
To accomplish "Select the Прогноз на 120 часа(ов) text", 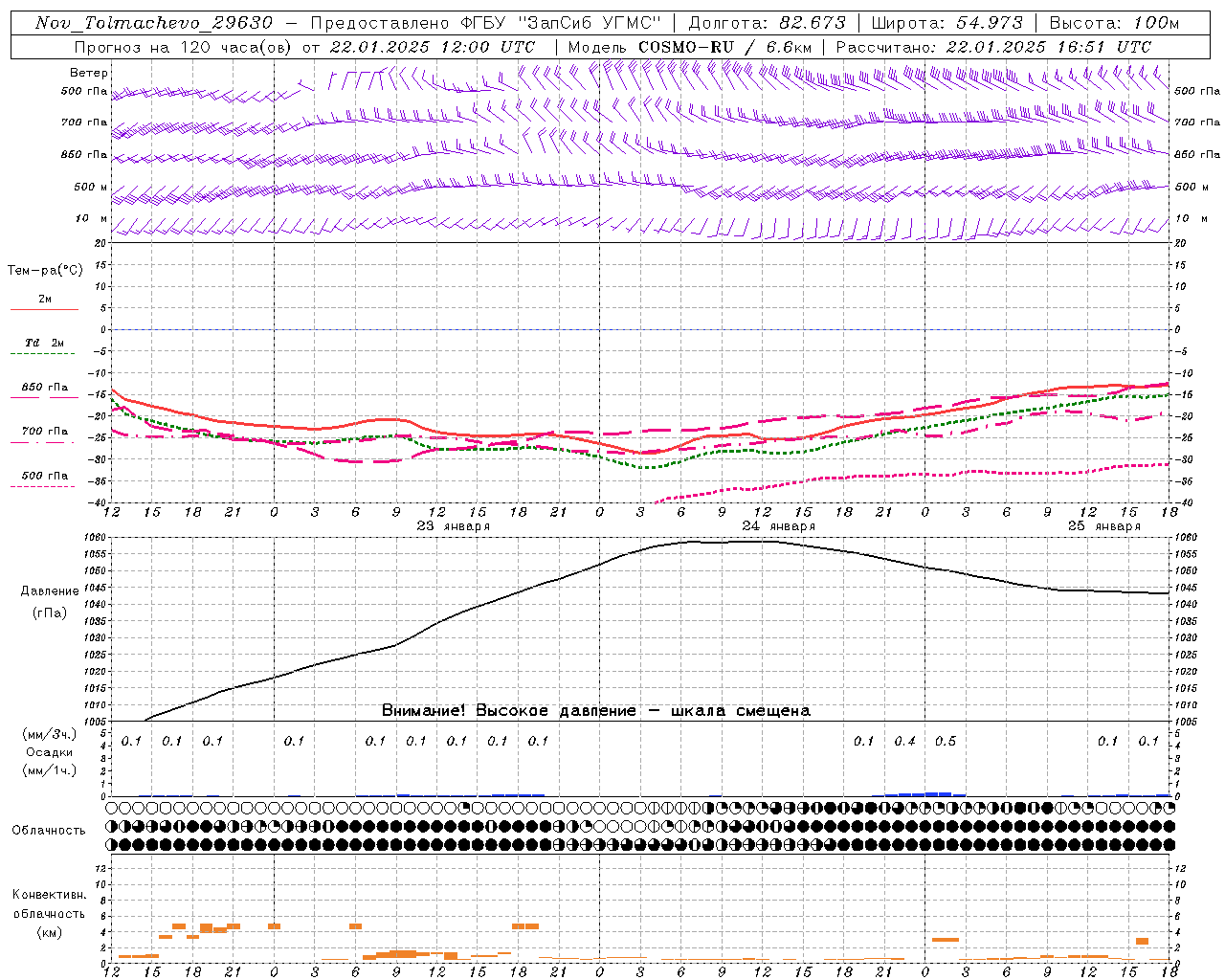I will click(x=185, y=47).
